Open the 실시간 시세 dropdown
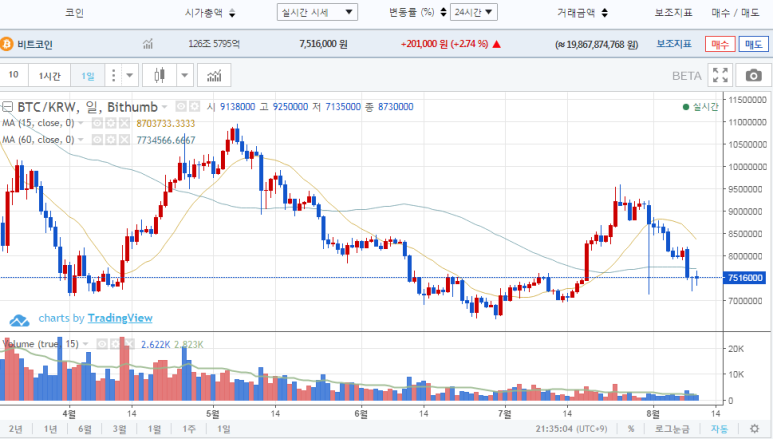The width and height of the screenshot is (773, 439). [x=317, y=12]
